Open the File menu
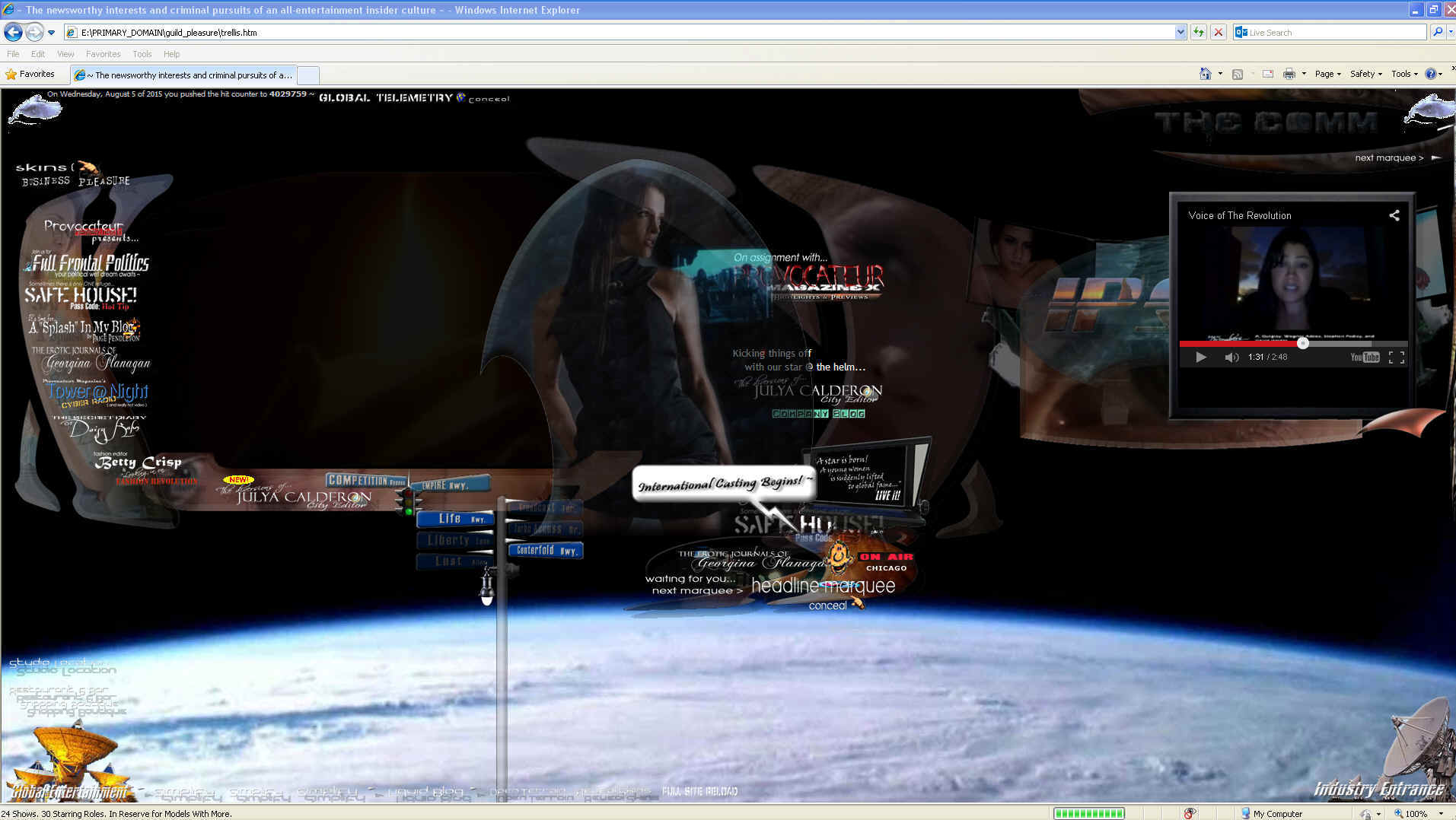1456x820 pixels. (13, 54)
